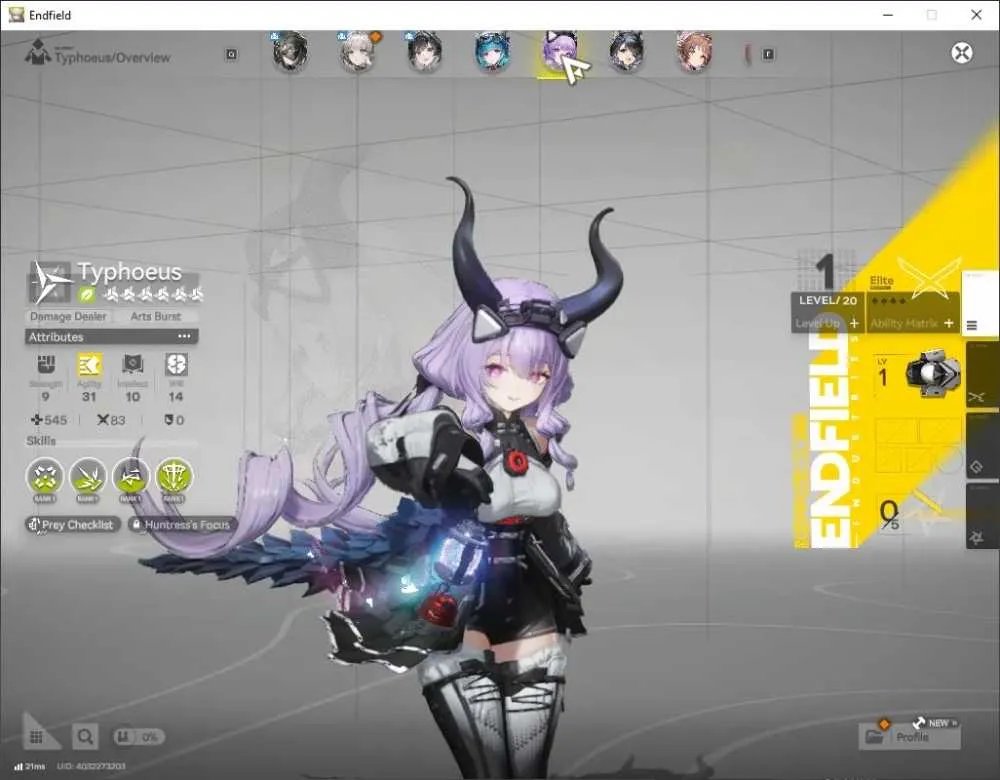Close the overview with the round X icon

coord(962,52)
